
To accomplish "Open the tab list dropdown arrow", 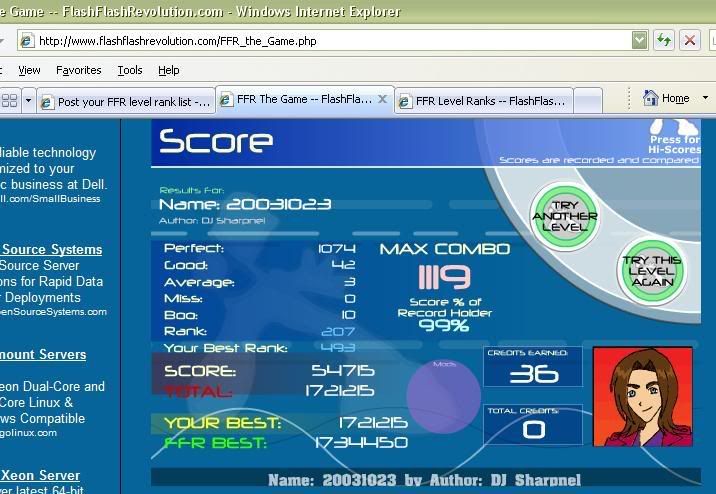I will click(29, 101).
